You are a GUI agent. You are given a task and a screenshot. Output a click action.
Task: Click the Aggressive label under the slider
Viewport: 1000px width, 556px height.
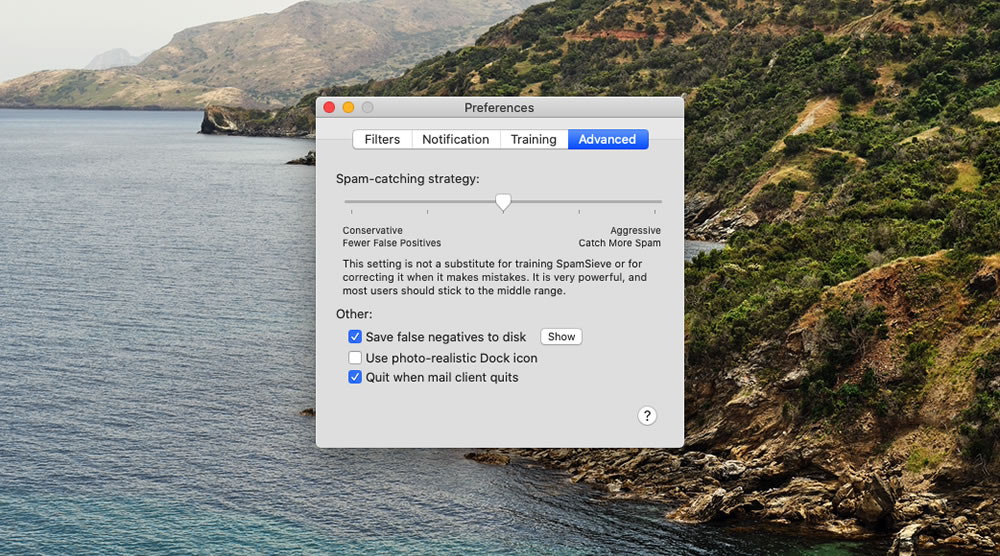tap(635, 230)
